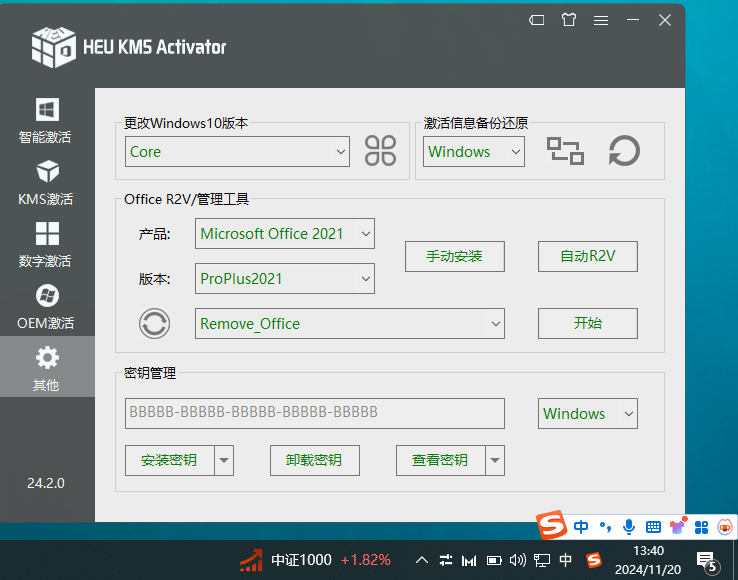
Task: Click the circular refresh icon beside Remove_Office
Action: (154, 323)
